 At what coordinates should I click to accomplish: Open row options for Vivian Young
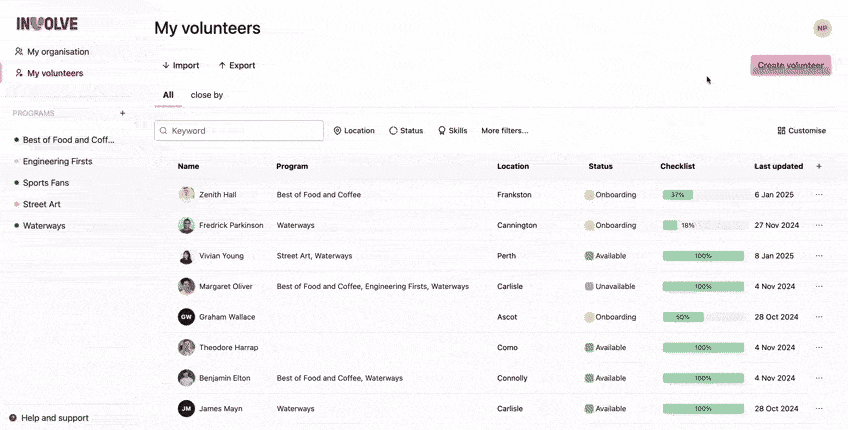[x=819, y=256]
